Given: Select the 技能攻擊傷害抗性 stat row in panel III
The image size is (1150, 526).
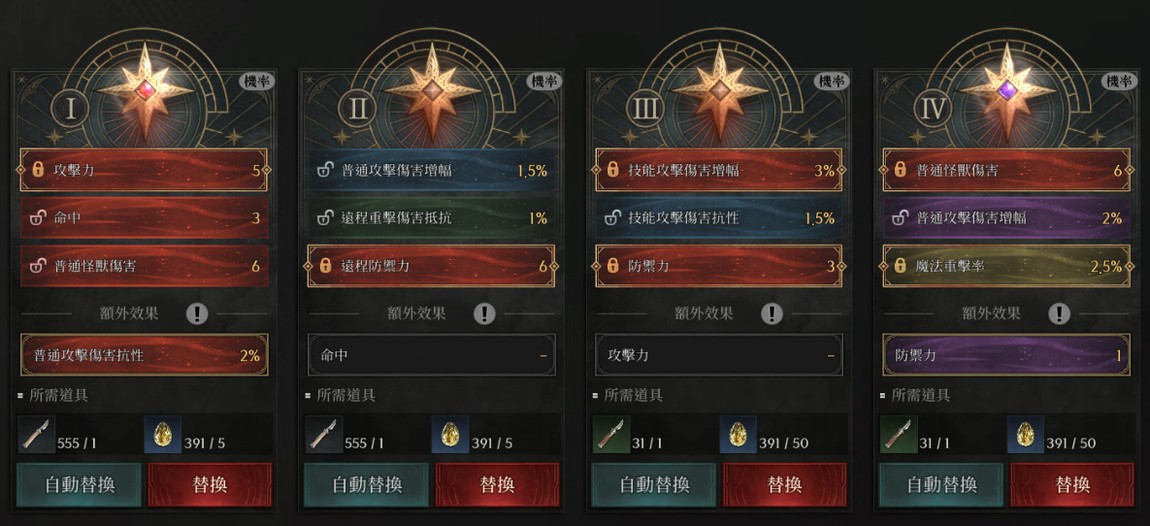Looking at the screenshot, I should click(x=719, y=218).
